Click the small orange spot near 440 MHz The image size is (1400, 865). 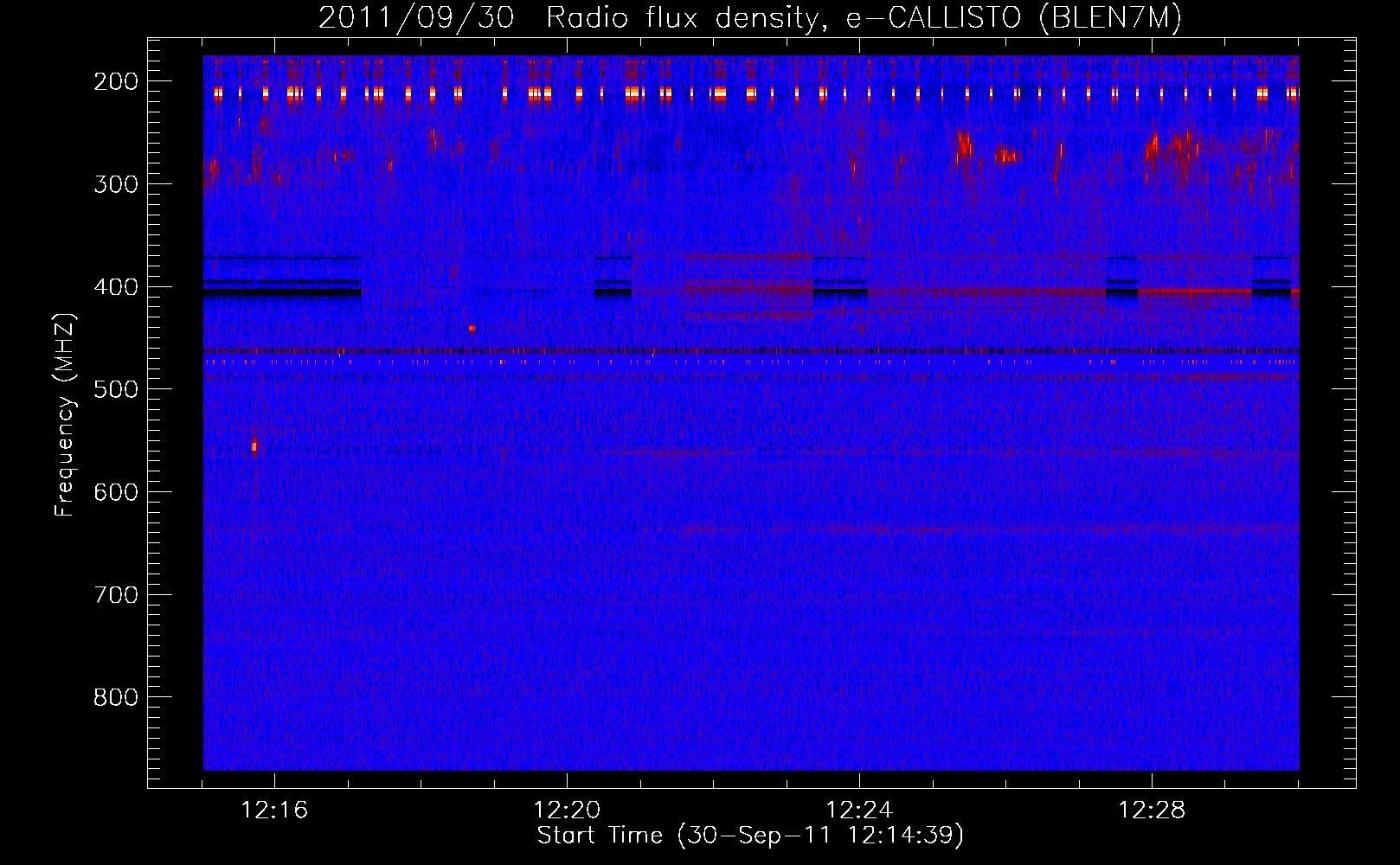click(472, 329)
